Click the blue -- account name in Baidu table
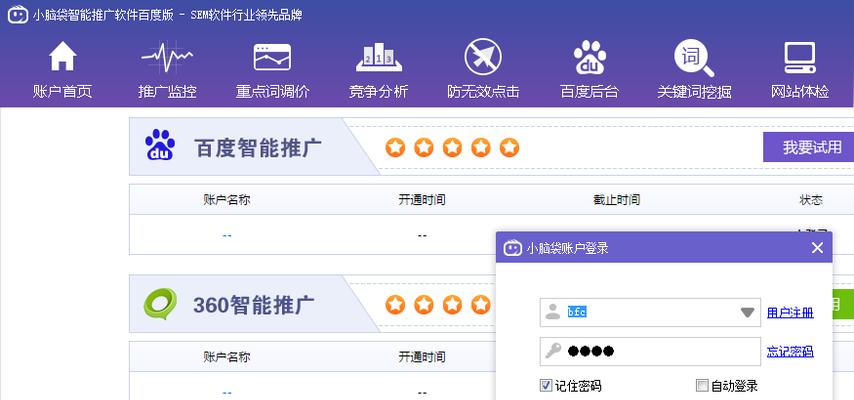 (x=227, y=235)
